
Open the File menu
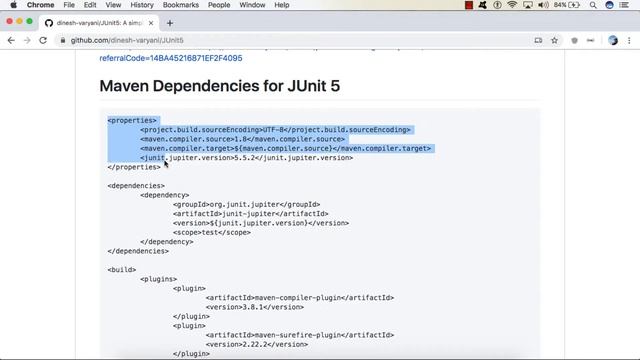tap(69, 5)
